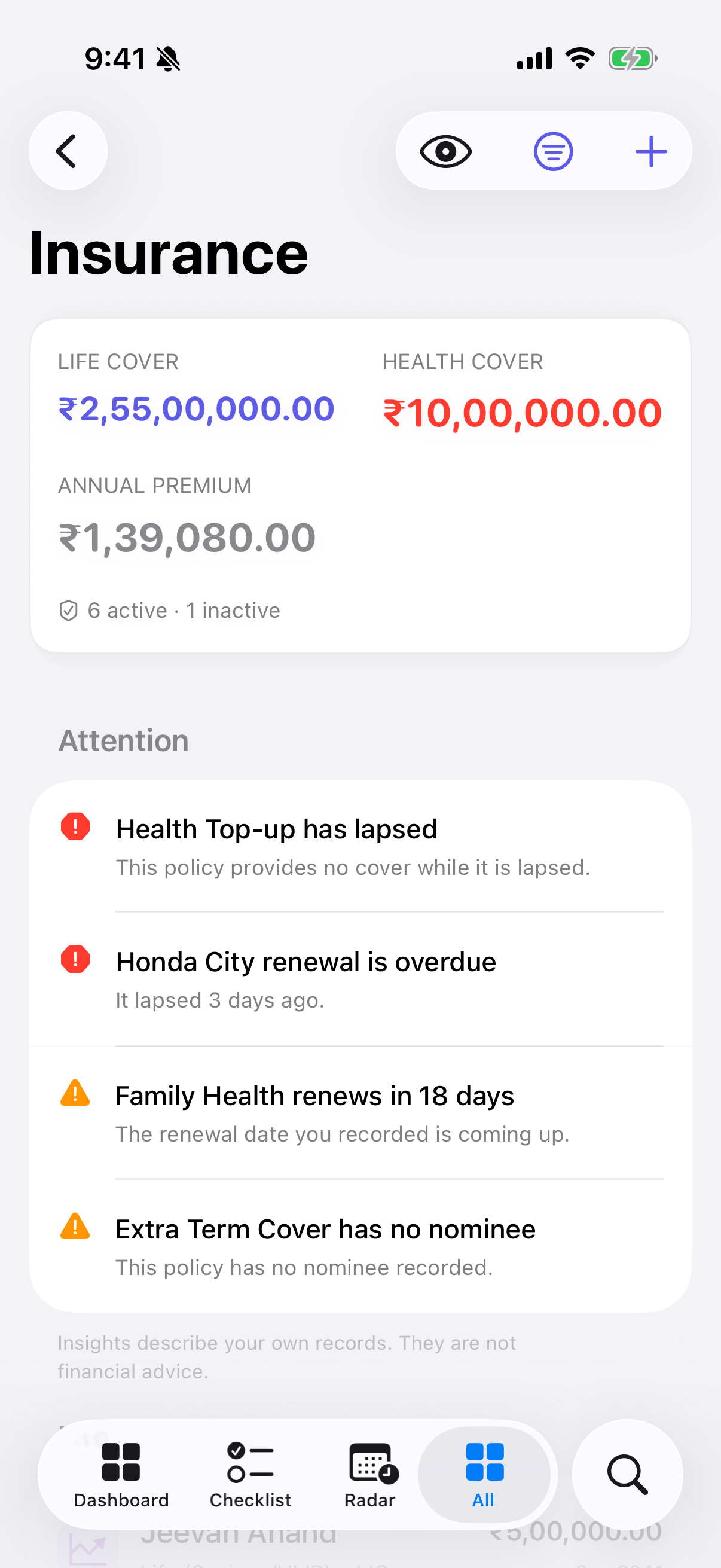Select the All tab
Viewport: 721px width, 1568px height.
(x=484, y=1474)
